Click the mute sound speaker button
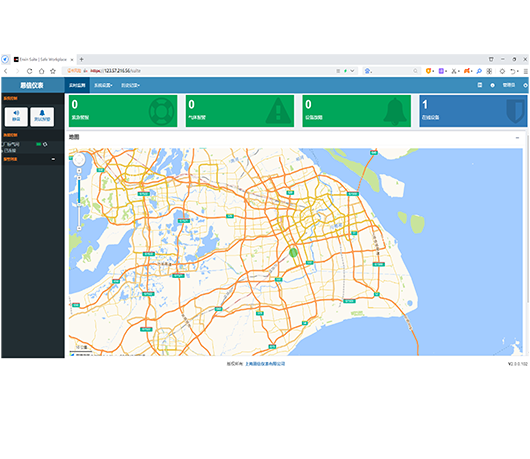The width and height of the screenshot is (530, 459). point(16,117)
